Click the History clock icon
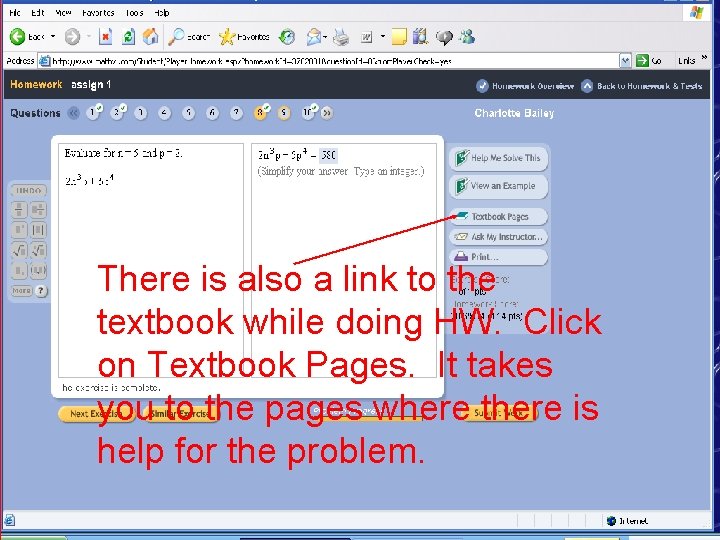The width and height of the screenshot is (720, 540). tap(287, 37)
